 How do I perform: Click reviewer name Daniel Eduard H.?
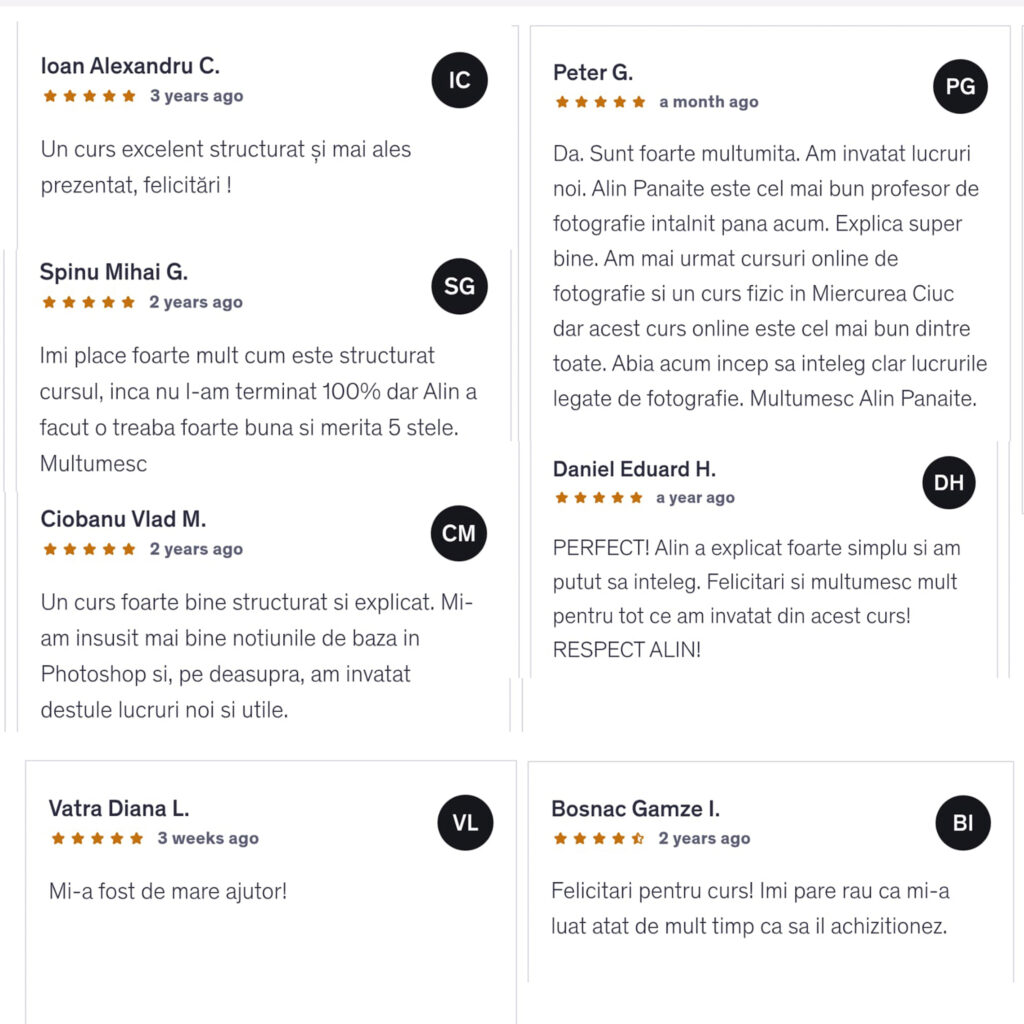tap(634, 469)
